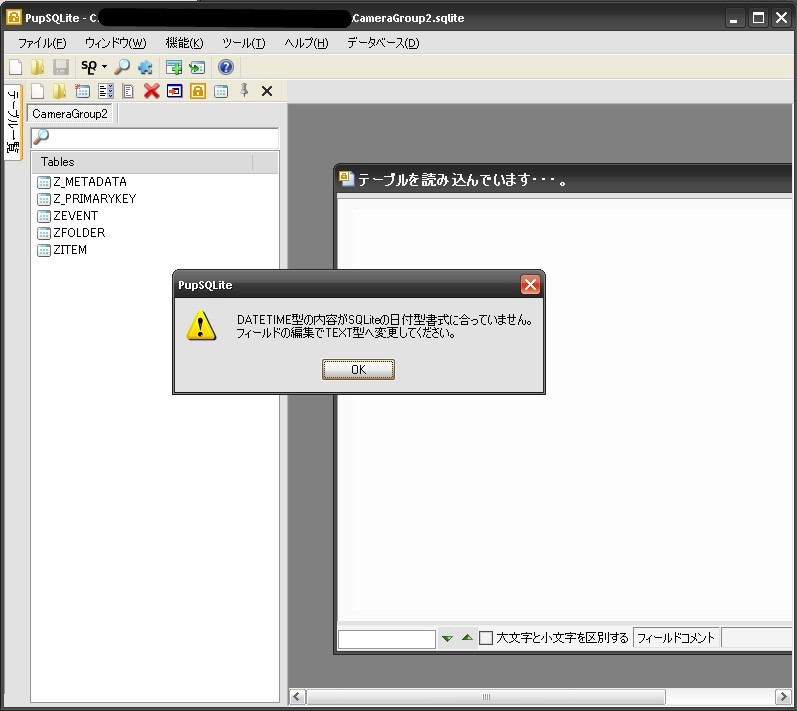Click the copy document icon in the table panel toolbar
797x711 pixels.
point(128,91)
